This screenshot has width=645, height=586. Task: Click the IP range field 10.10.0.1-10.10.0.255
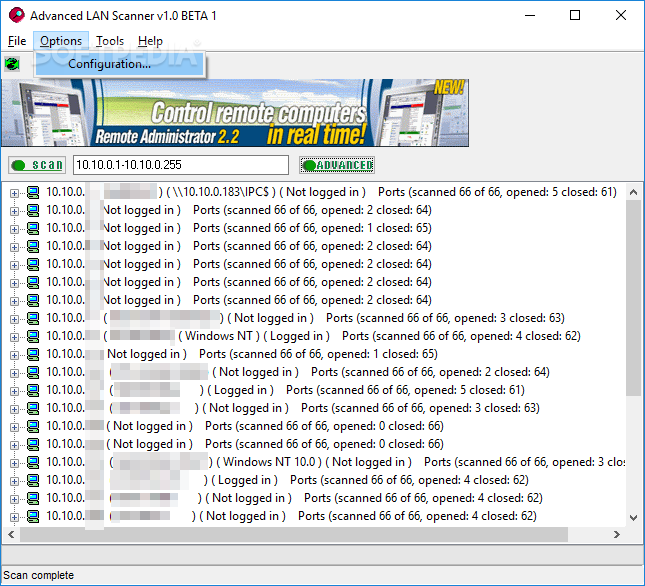pos(181,165)
